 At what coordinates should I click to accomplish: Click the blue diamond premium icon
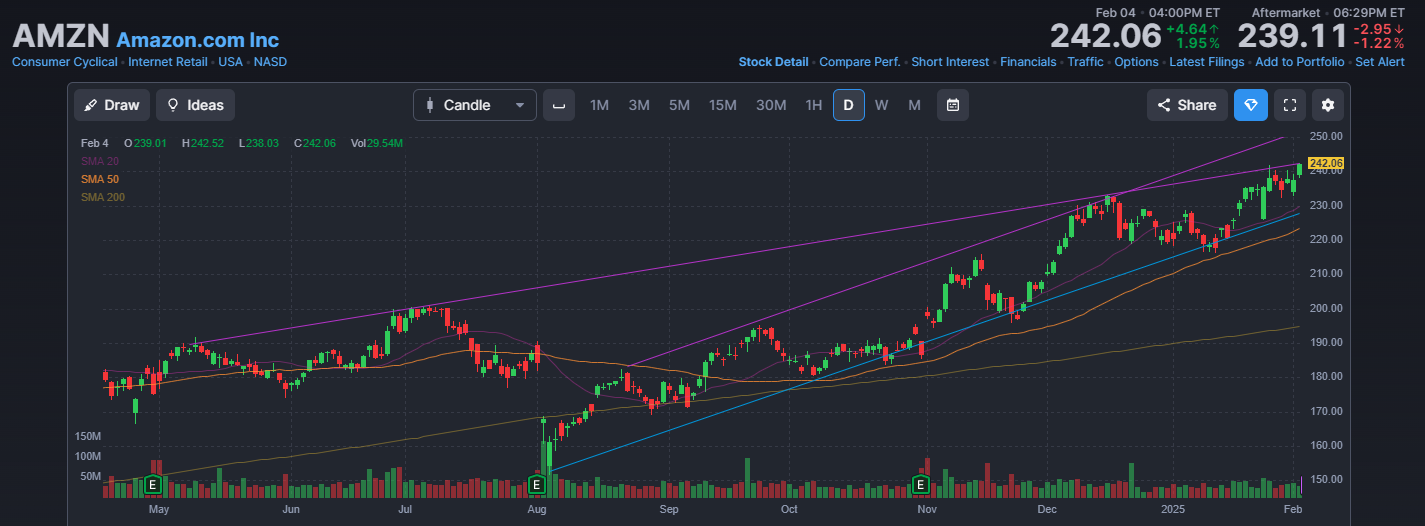(x=1250, y=105)
